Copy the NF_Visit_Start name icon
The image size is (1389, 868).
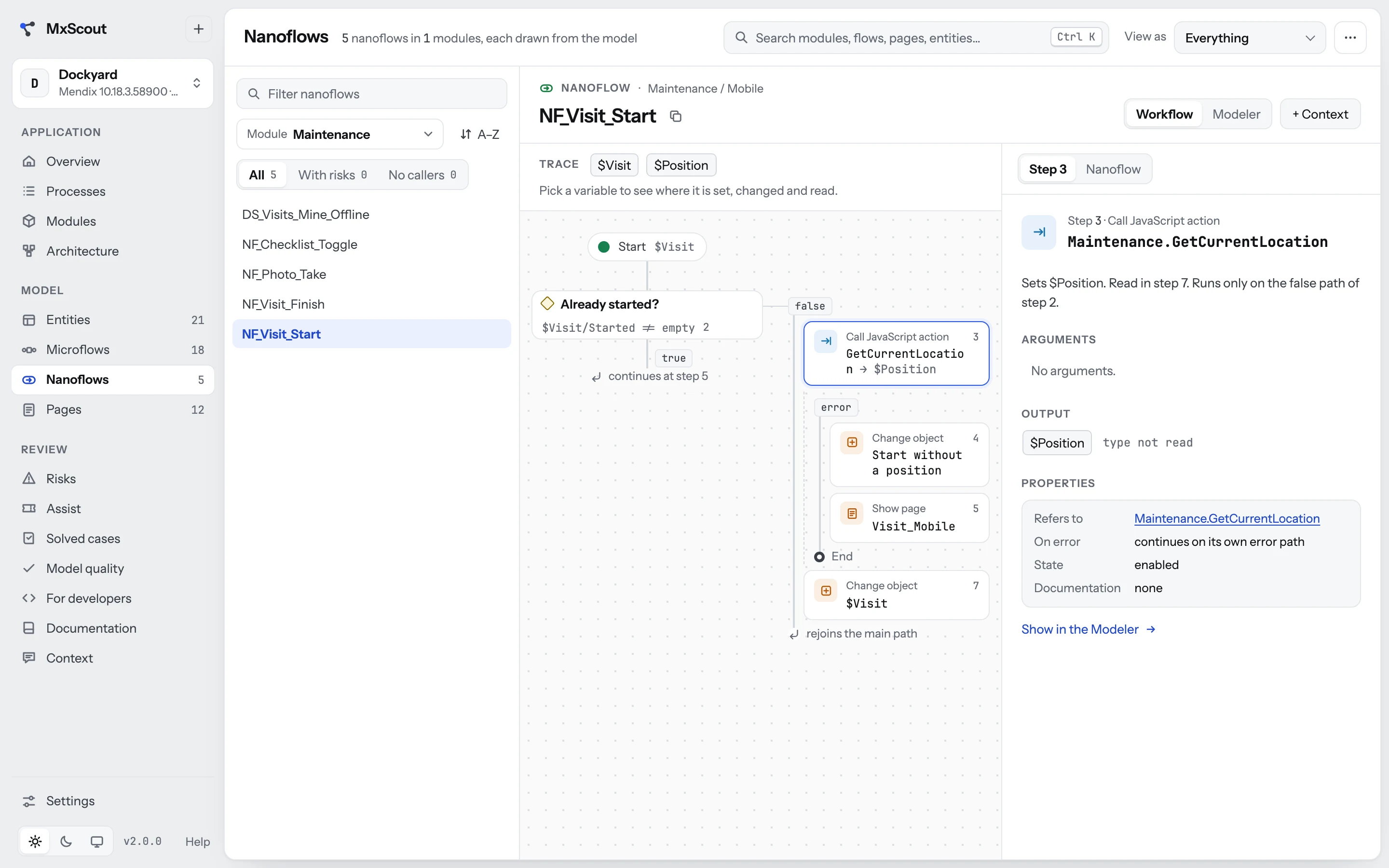tap(676, 117)
